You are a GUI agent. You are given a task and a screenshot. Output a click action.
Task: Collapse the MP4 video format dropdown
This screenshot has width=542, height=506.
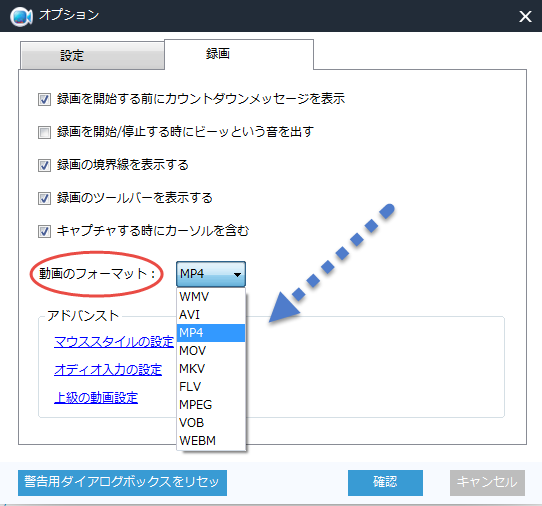pyautogui.click(x=211, y=274)
